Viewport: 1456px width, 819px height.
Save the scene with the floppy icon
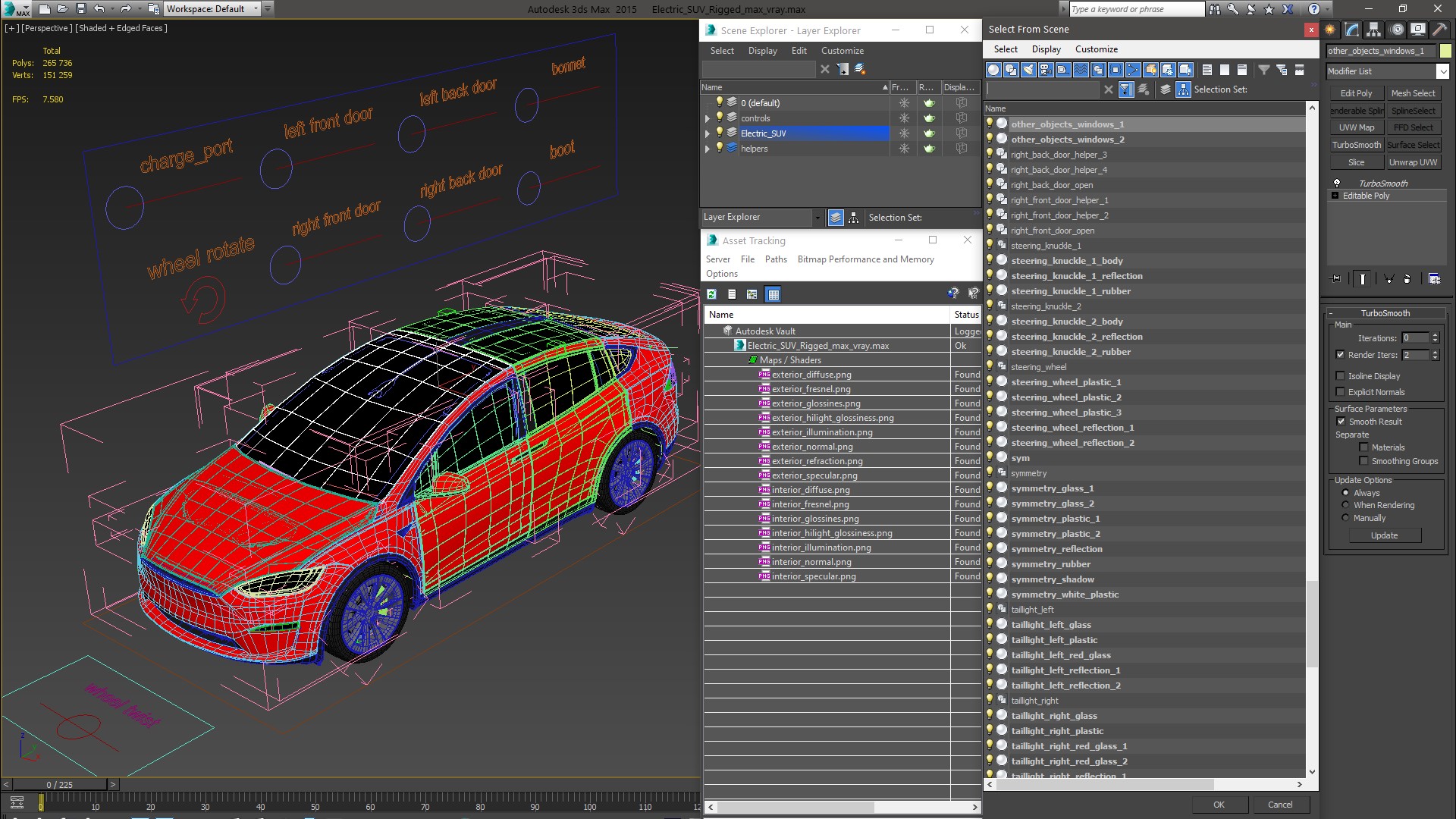coord(80,9)
